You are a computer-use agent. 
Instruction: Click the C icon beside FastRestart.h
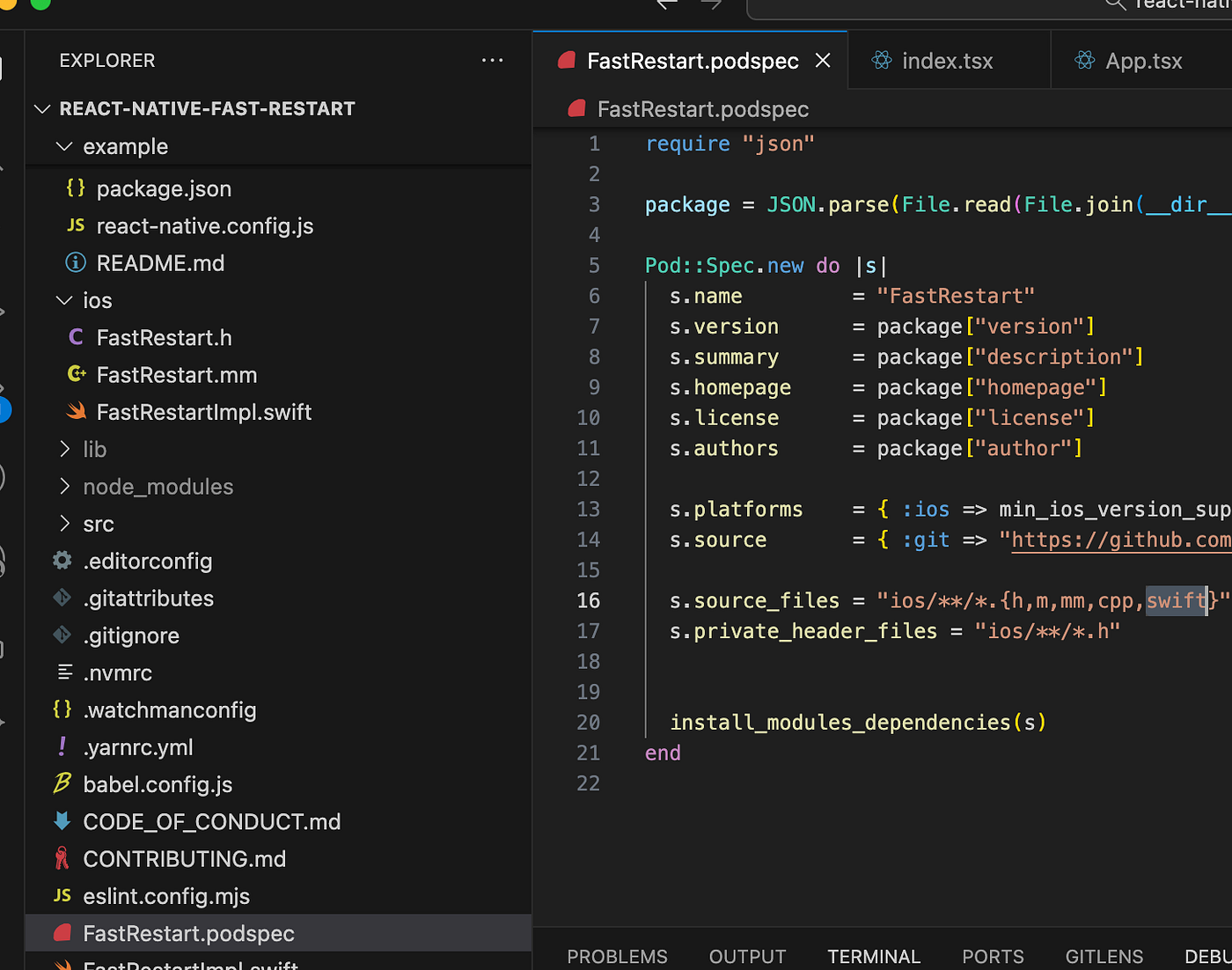[x=76, y=337]
